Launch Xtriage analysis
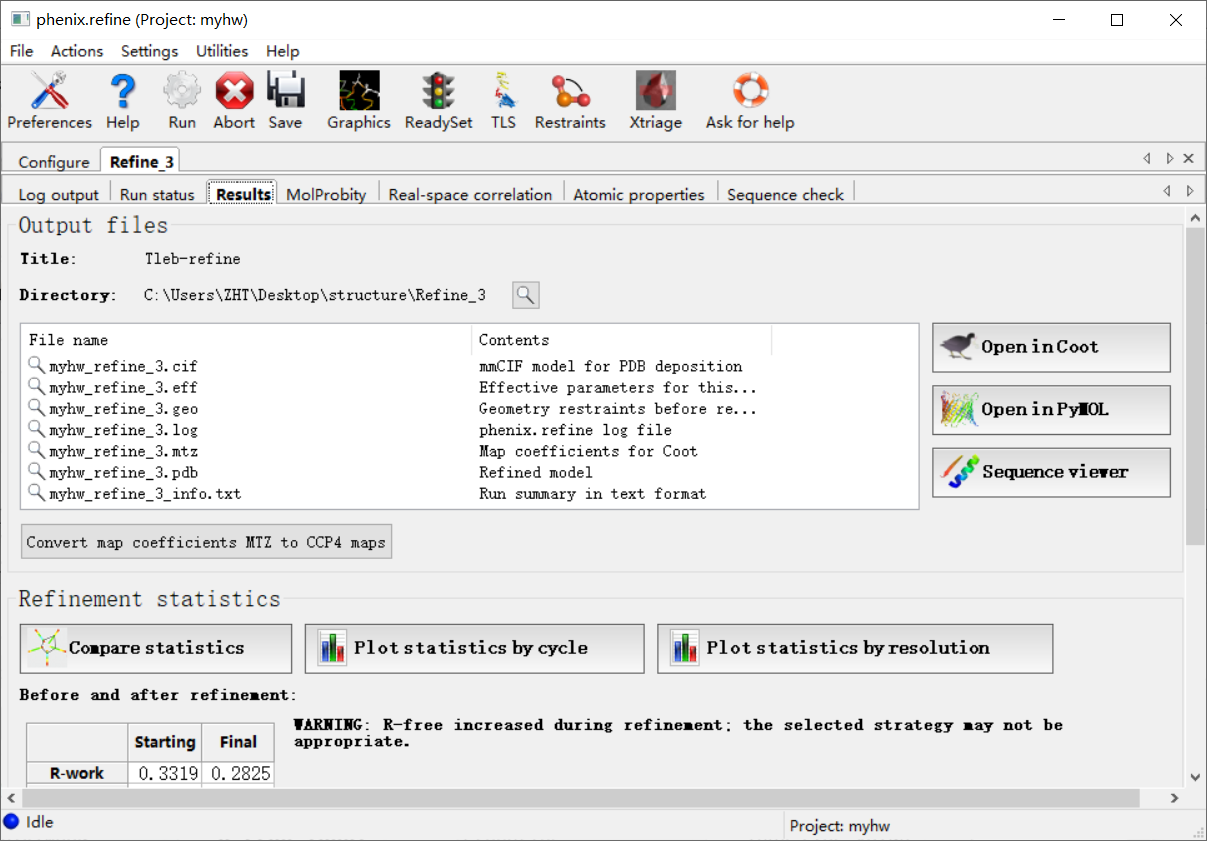Image resolution: width=1207 pixels, height=841 pixels. [656, 101]
